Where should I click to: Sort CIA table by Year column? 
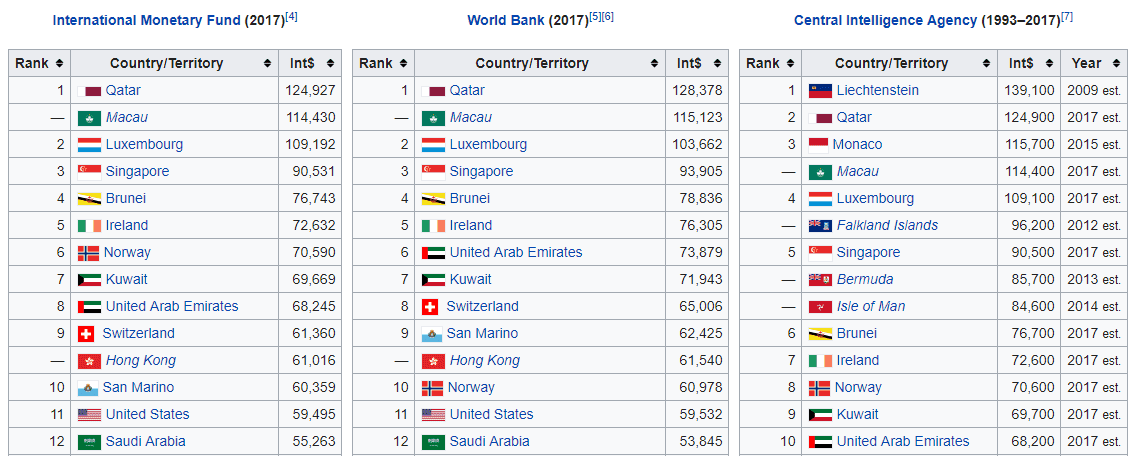click(x=1094, y=63)
